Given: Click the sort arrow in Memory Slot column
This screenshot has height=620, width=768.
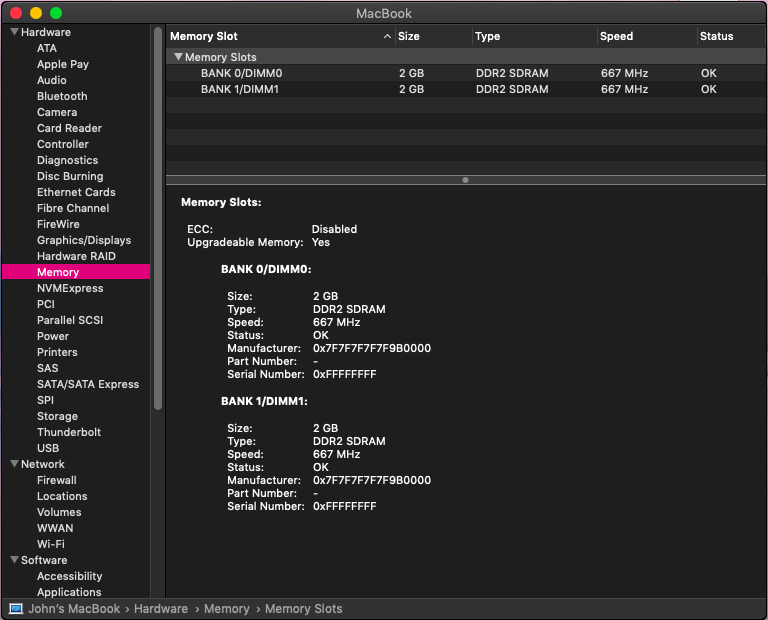Looking at the screenshot, I should tap(387, 36).
